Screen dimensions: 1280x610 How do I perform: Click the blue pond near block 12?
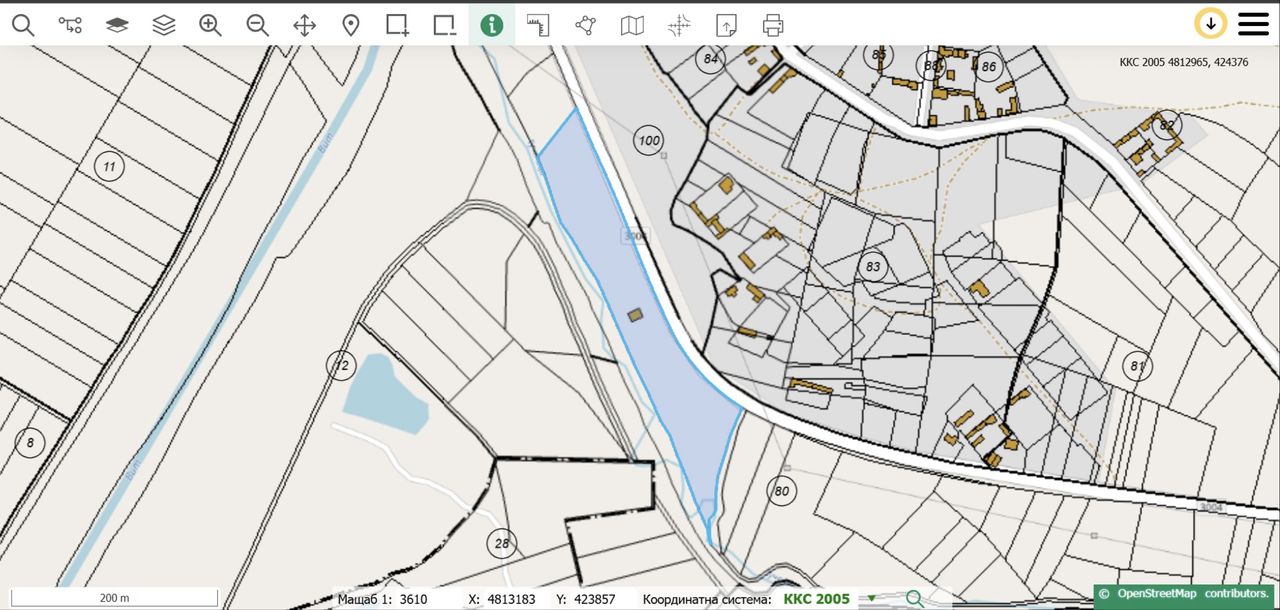point(384,393)
